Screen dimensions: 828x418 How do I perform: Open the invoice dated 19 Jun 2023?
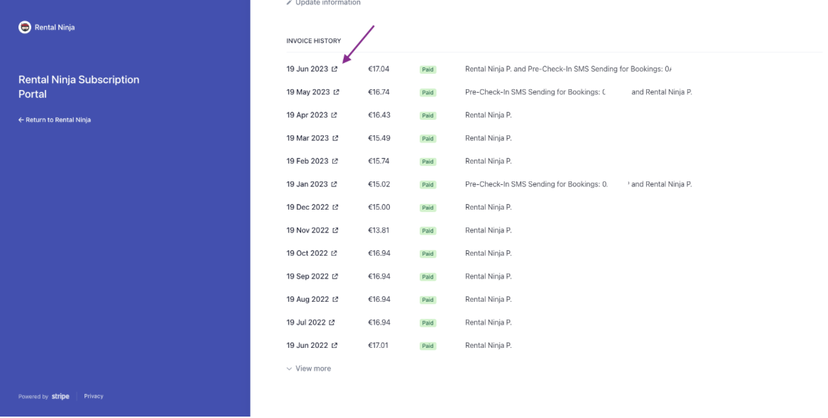pyautogui.click(x=307, y=69)
